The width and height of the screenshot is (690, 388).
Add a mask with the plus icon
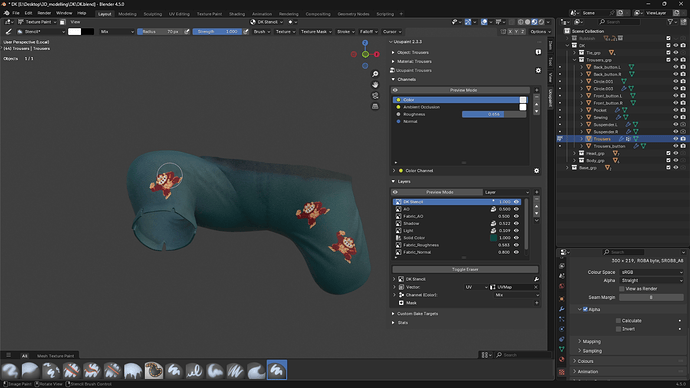[x=536, y=303]
